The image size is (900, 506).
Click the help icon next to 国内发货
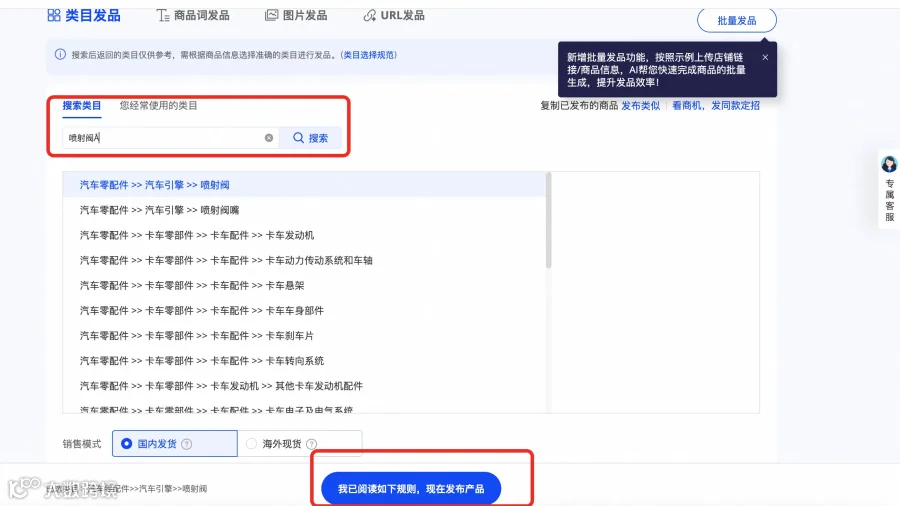click(187, 444)
